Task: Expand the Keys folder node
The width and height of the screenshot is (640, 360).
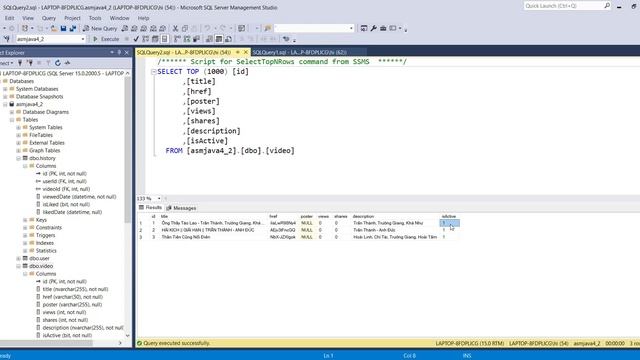Action: 25,220
